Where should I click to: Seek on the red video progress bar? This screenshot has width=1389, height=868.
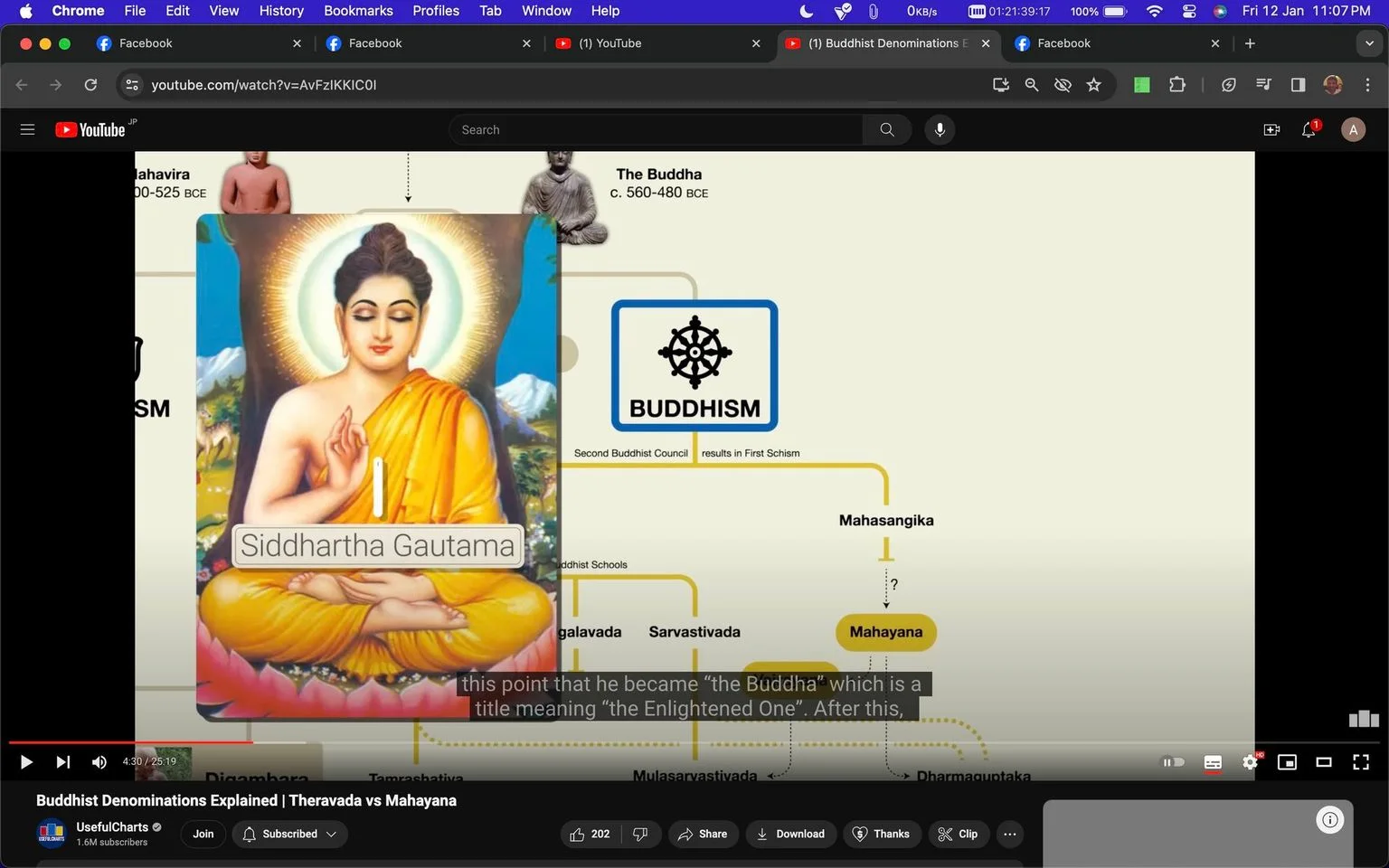click(694, 742)
